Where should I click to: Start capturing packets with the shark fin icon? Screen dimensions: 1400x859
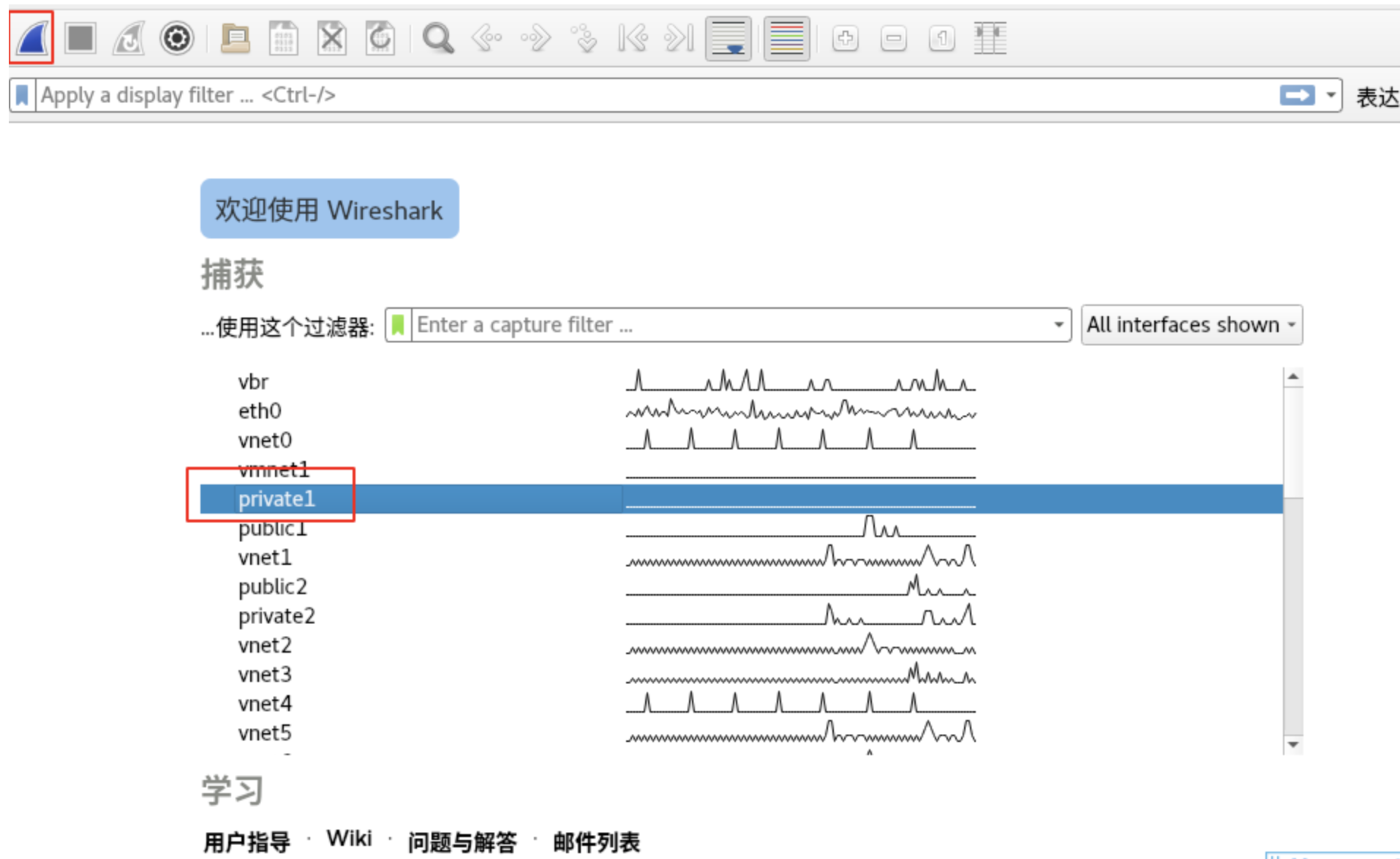click(32, 37)
